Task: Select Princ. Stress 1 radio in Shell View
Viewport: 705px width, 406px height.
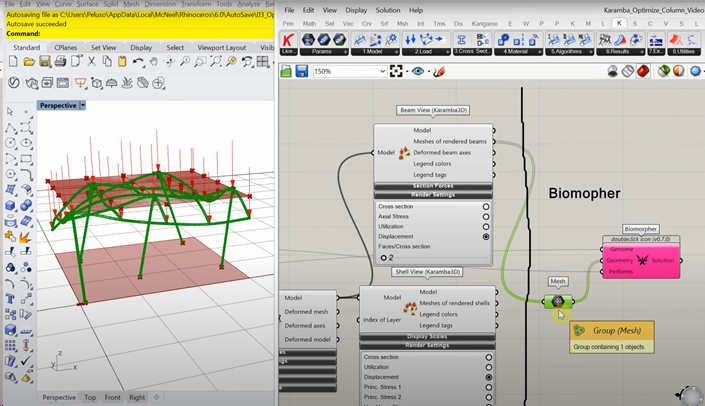Action: click(489, 387)
